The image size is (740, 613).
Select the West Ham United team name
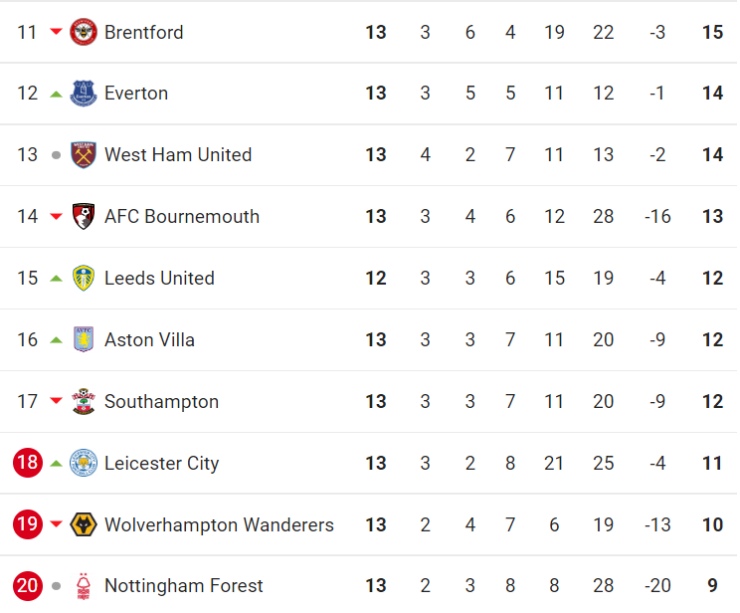(178, 155)
